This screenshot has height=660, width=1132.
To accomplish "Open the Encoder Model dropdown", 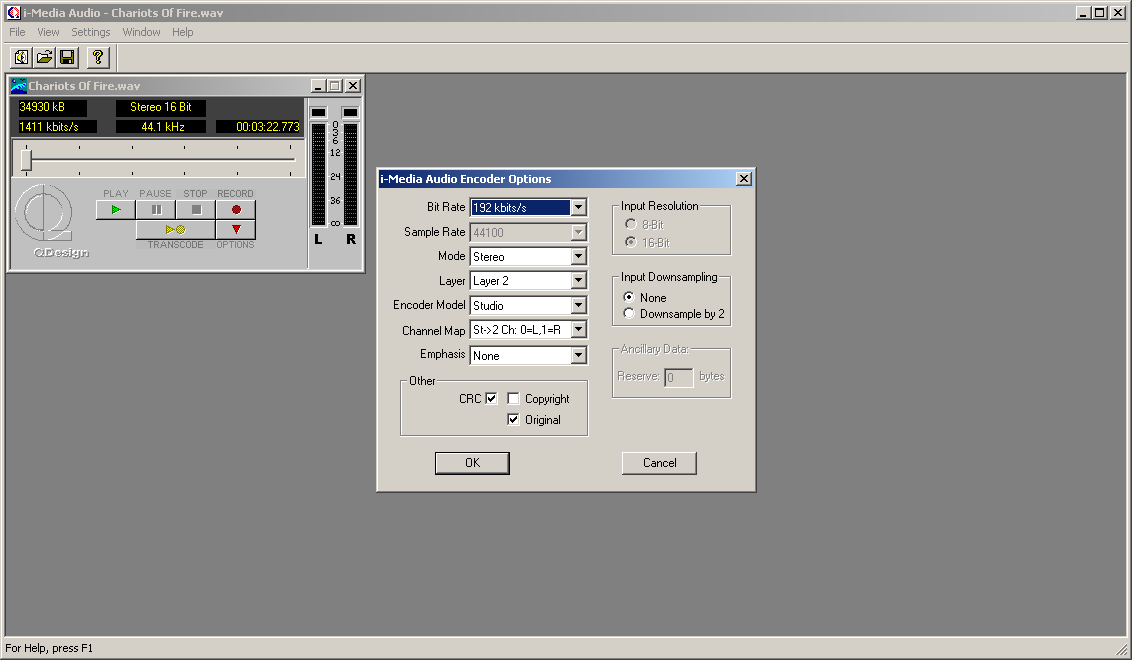I will tap(578, 305).
